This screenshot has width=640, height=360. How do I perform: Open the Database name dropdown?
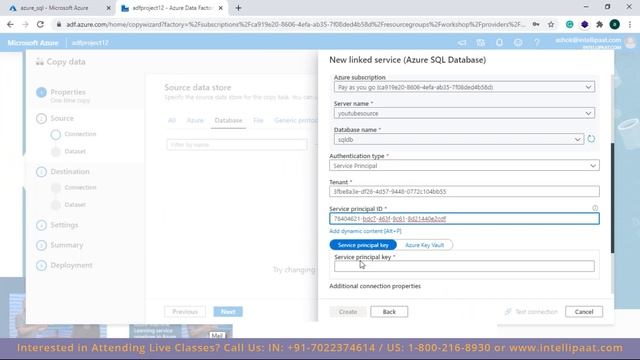[458, 139]
